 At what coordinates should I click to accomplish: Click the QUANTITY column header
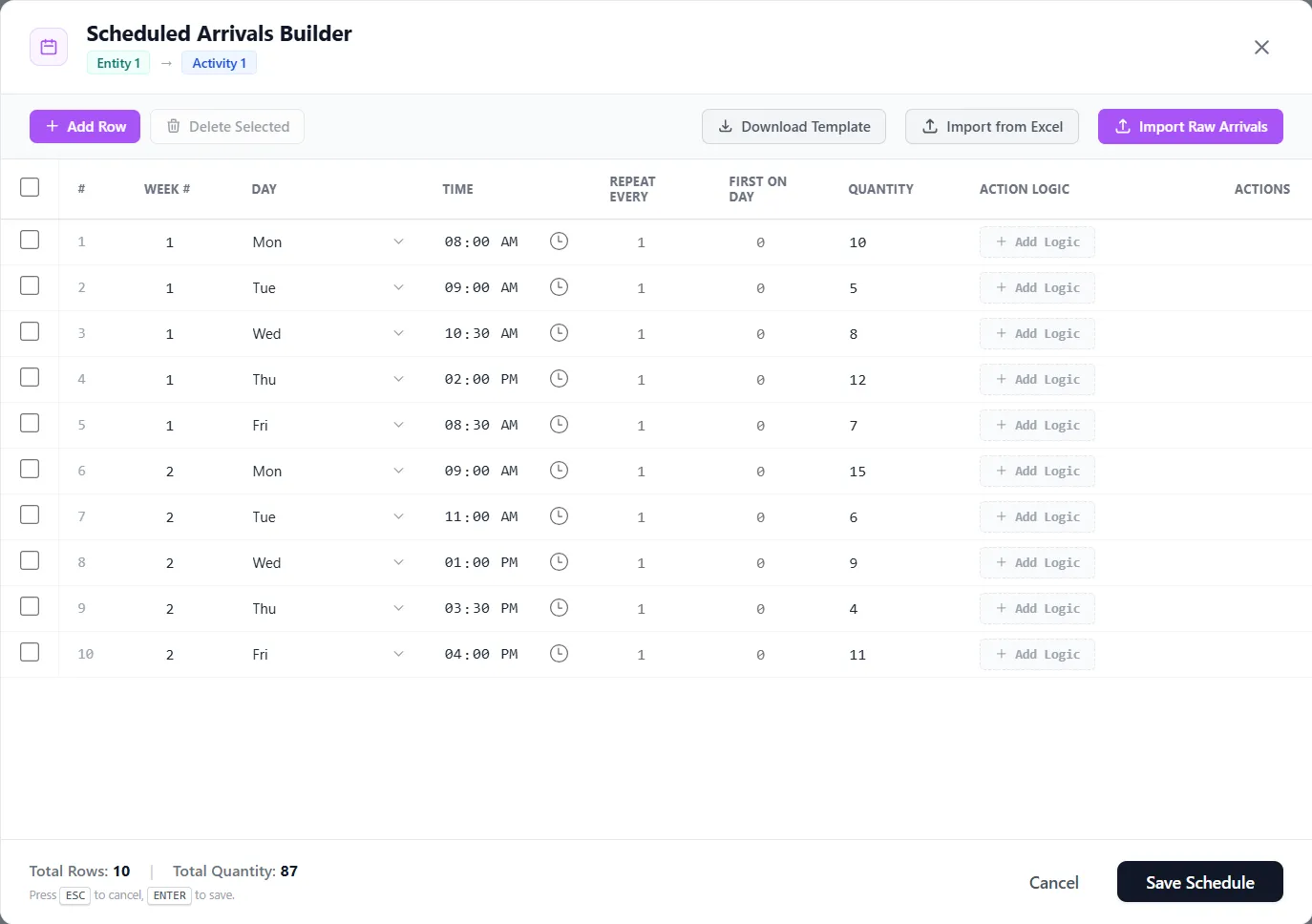880,189
